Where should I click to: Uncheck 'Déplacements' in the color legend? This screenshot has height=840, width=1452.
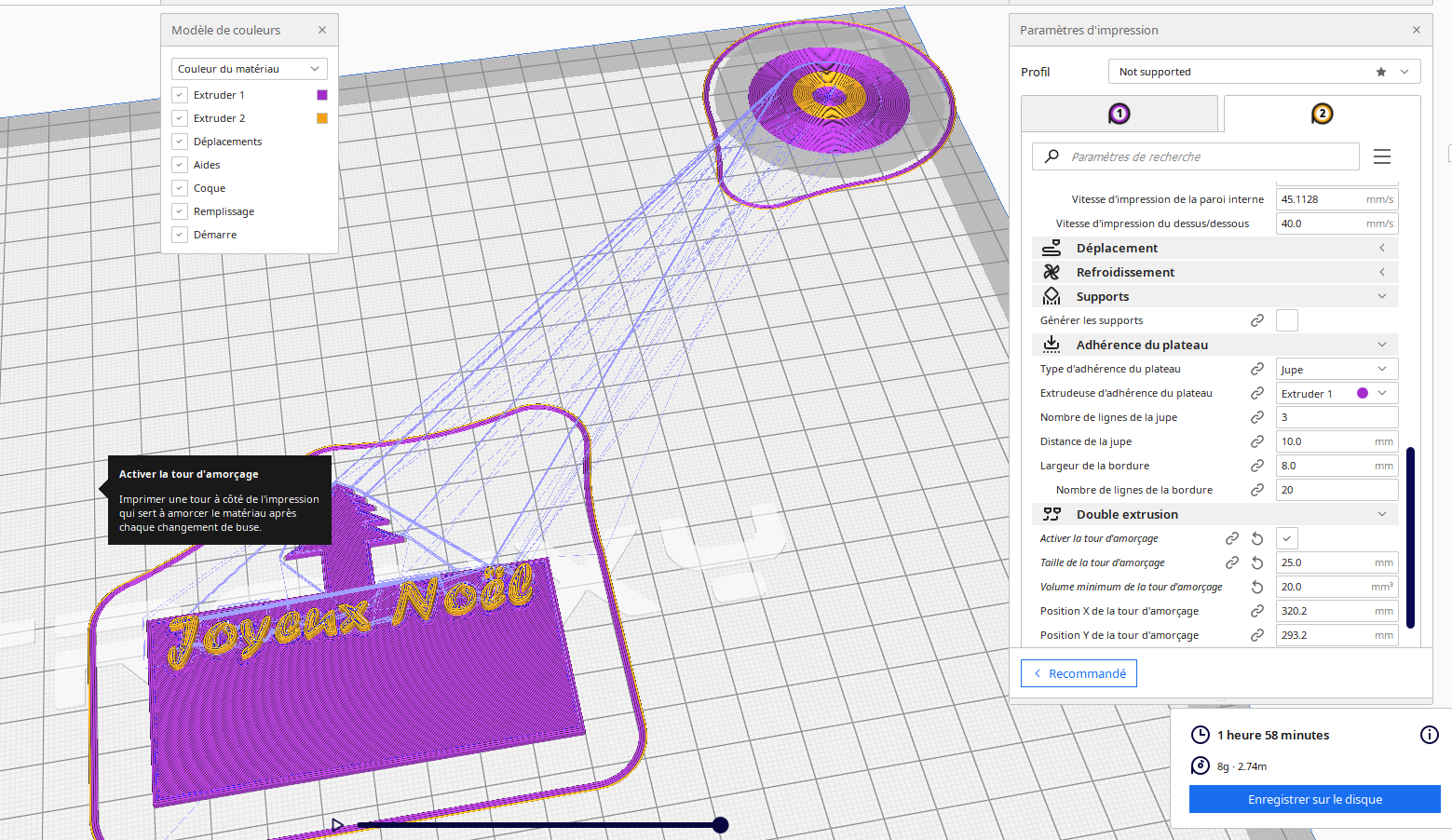180,142
